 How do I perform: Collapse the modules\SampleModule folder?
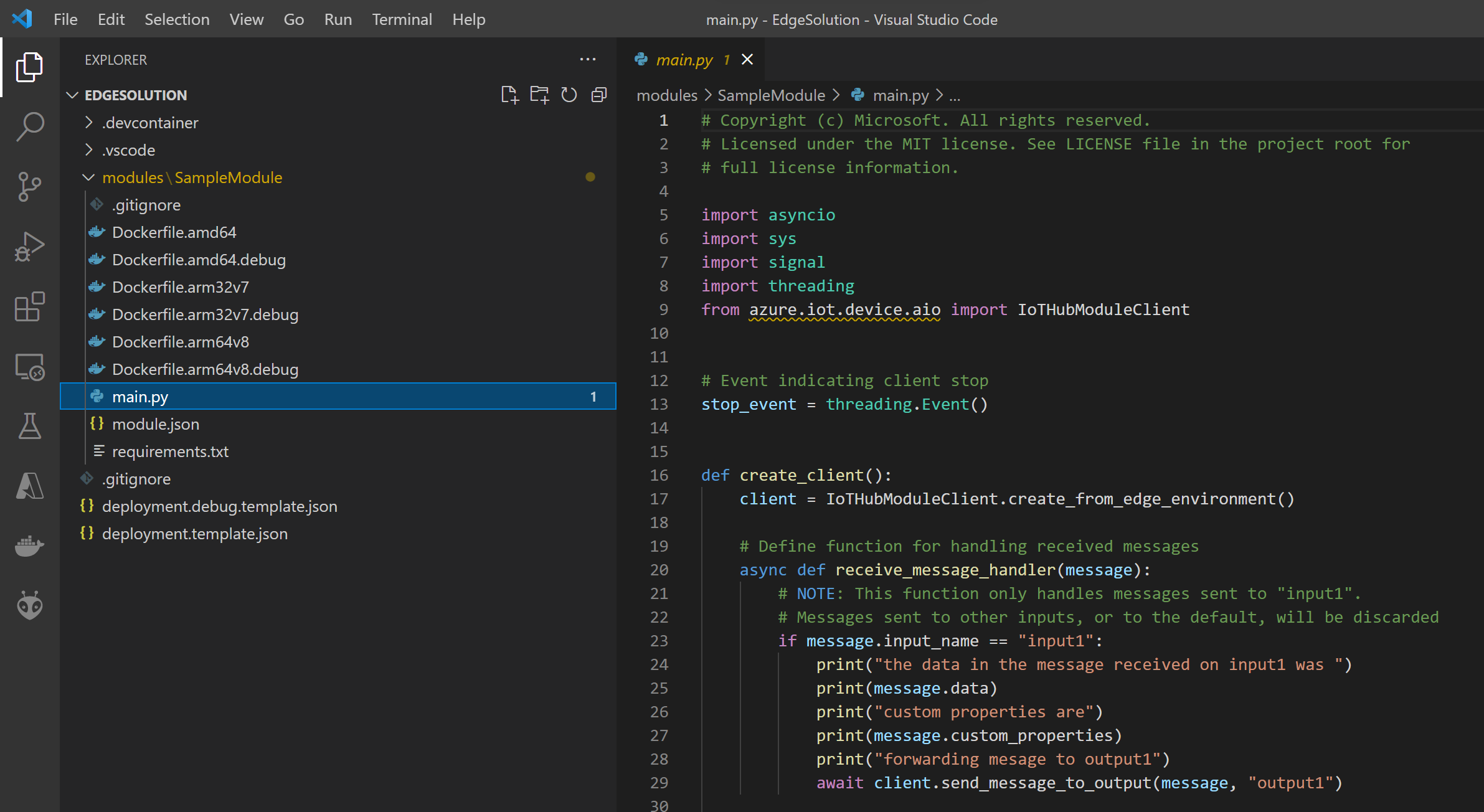[192, 177]
